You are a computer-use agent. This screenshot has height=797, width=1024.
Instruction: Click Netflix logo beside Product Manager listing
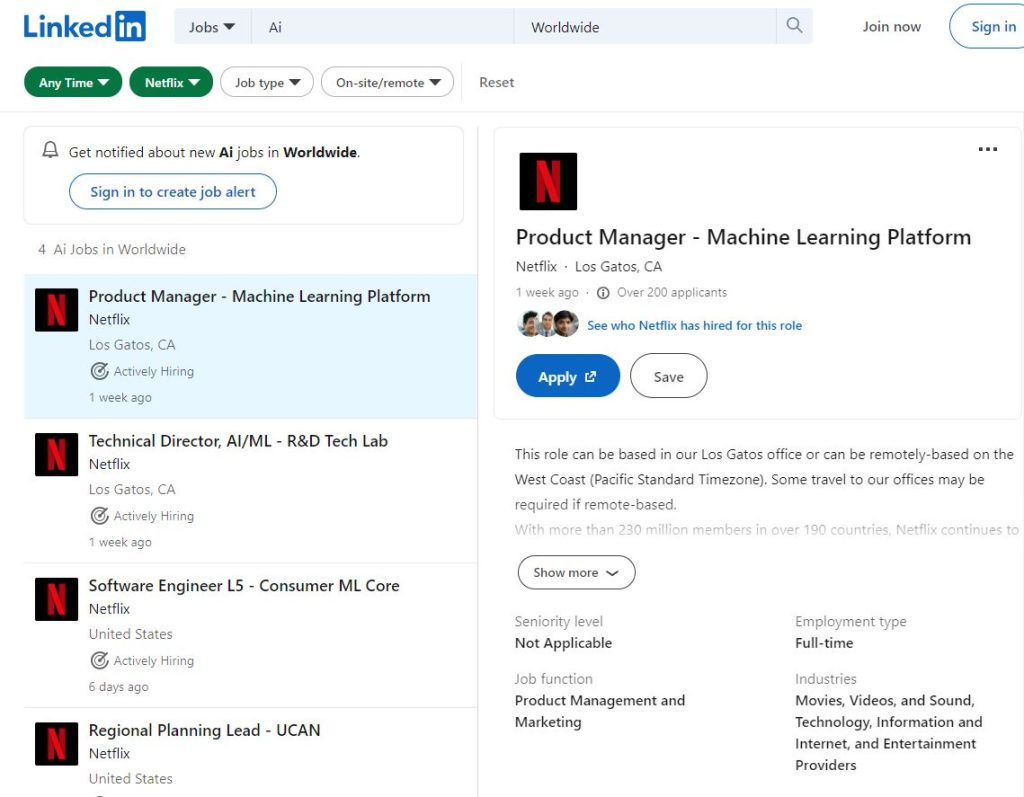pos(56,310)
